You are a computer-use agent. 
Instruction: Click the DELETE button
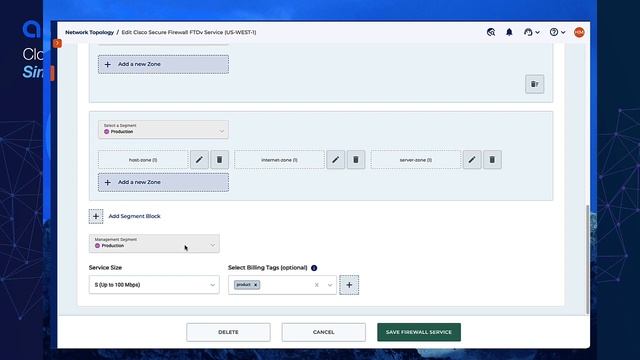pyautogui.click(x=228, y=332)
